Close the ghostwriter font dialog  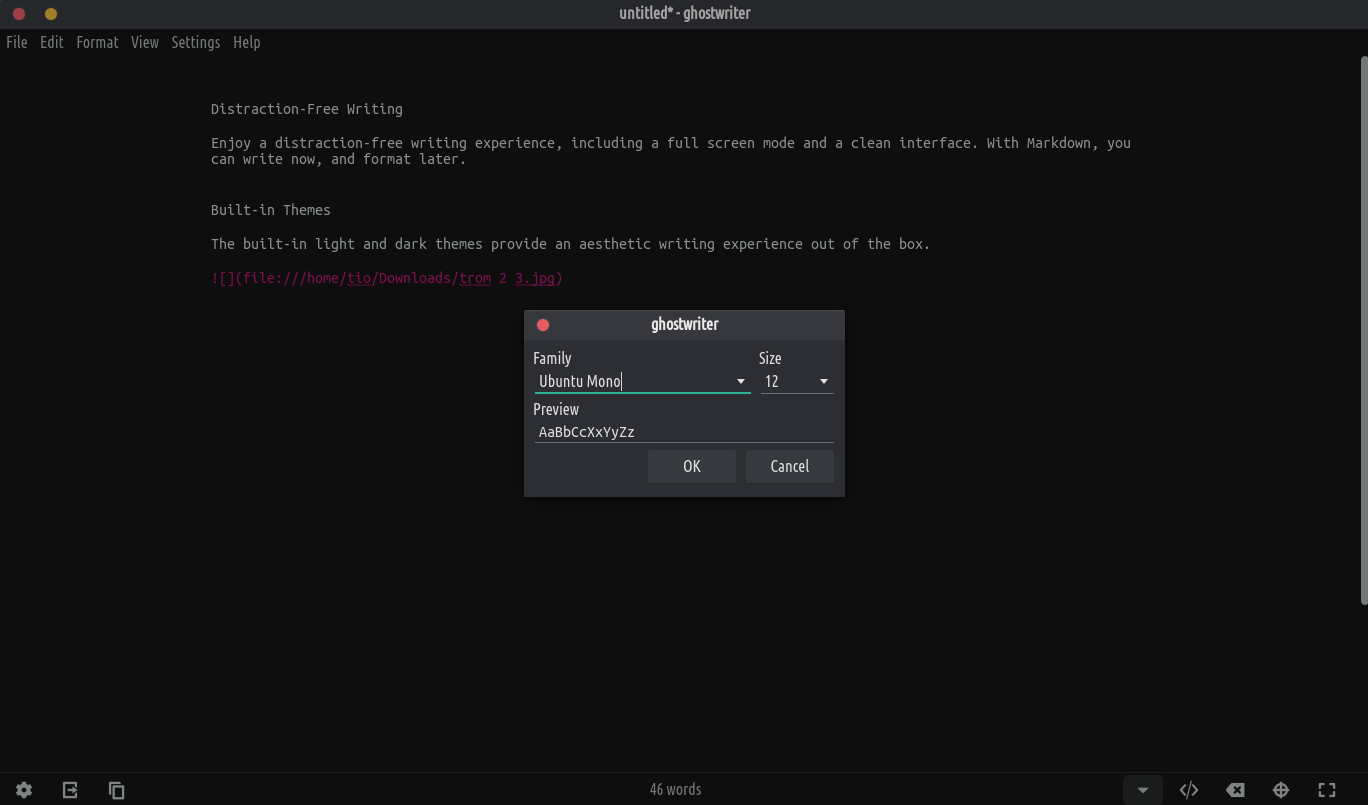coord(543,325)
